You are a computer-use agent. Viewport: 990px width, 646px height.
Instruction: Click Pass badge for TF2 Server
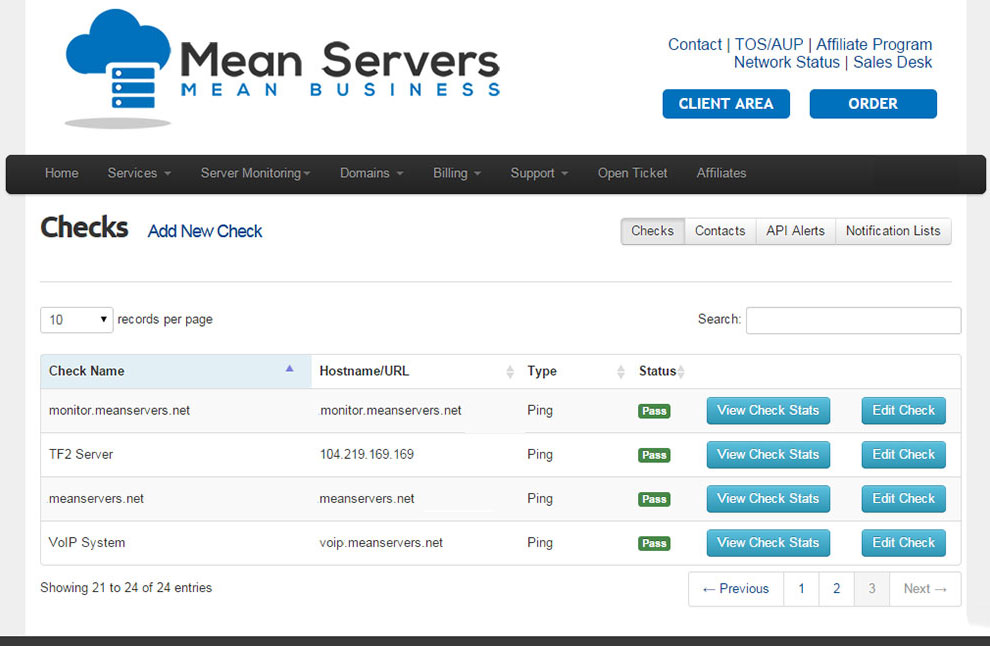(x=654, y=455)
